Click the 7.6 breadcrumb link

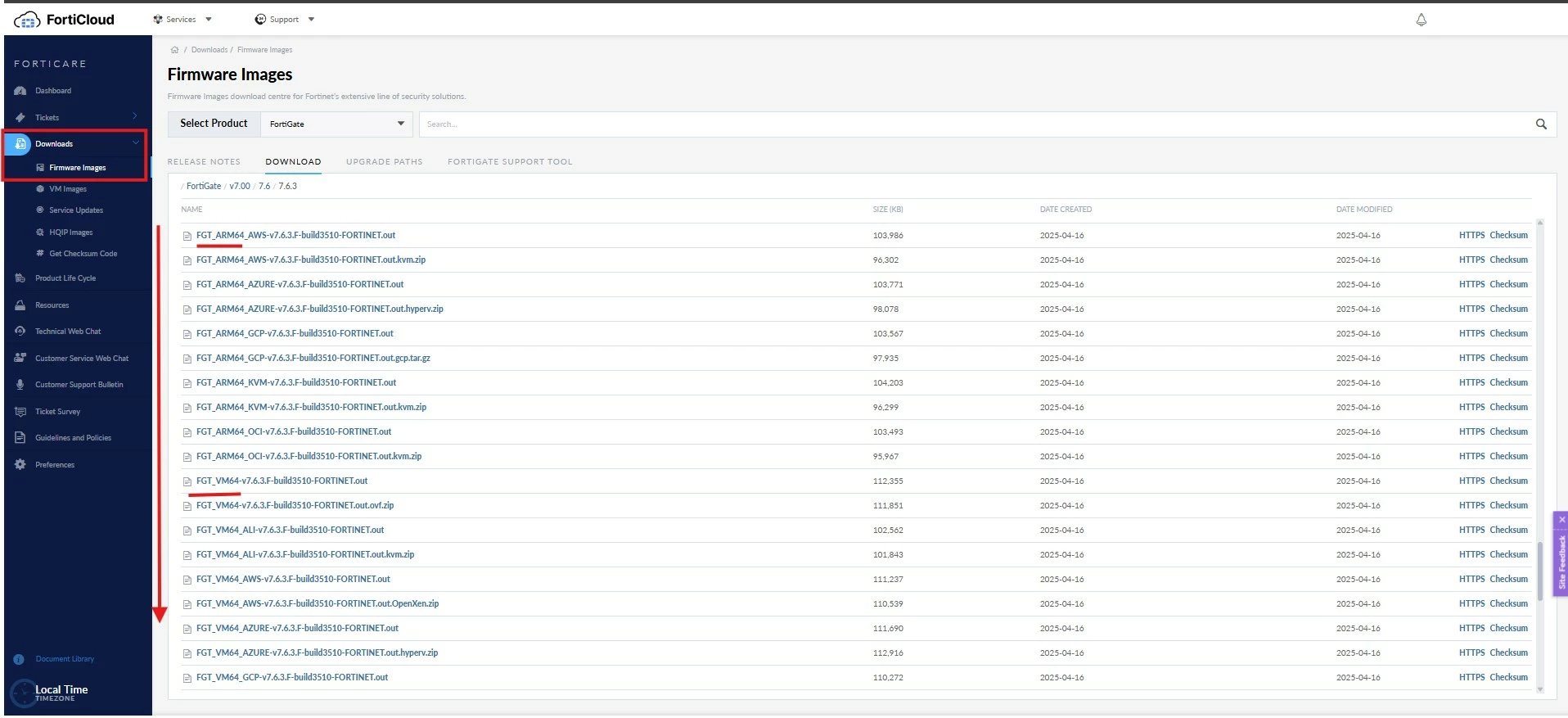(x=264, y=187)
